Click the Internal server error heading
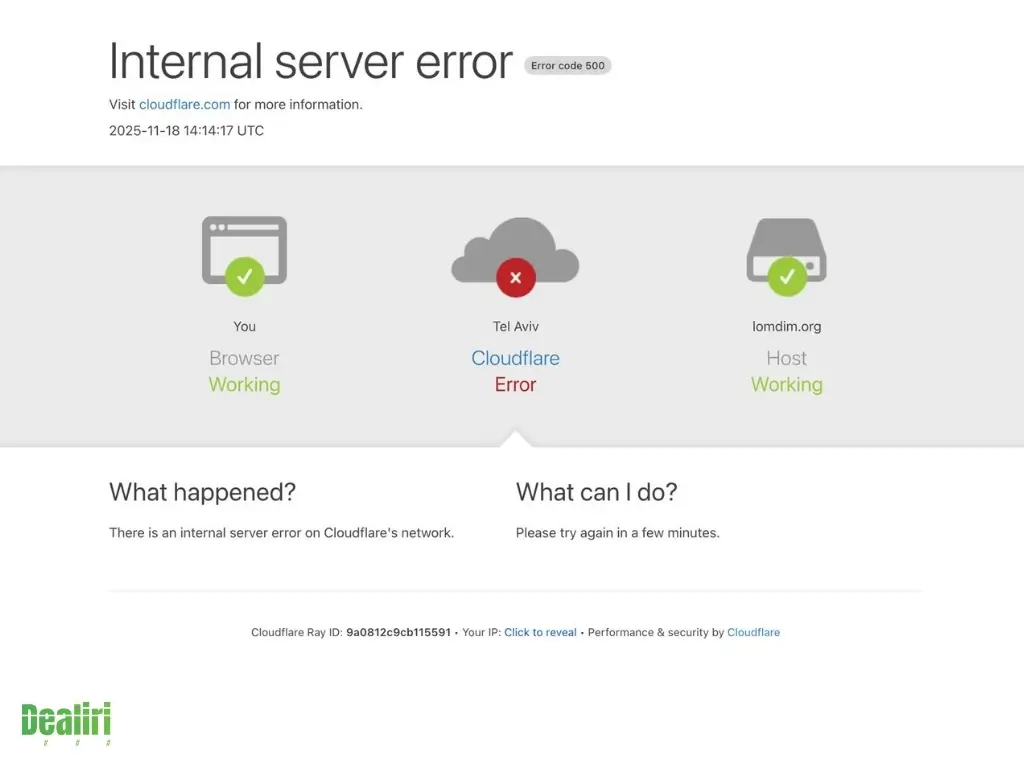This screenshot has height=768, width=1024. click(310, 62)
